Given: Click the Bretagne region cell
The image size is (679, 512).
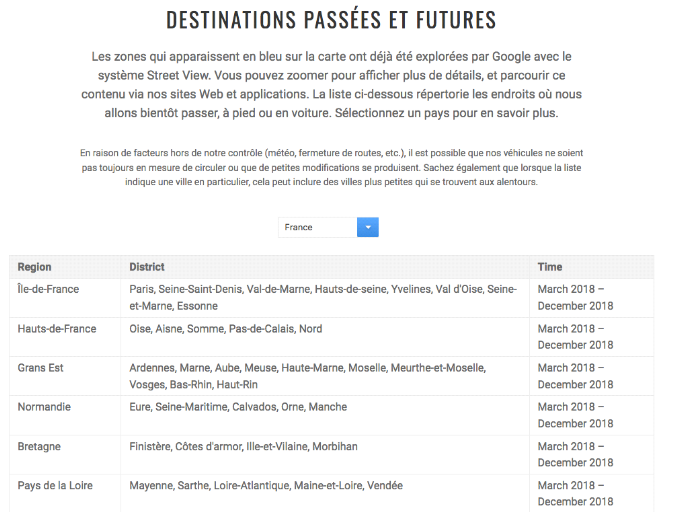Looking at the screenshot, I should (x=41, y=446).
